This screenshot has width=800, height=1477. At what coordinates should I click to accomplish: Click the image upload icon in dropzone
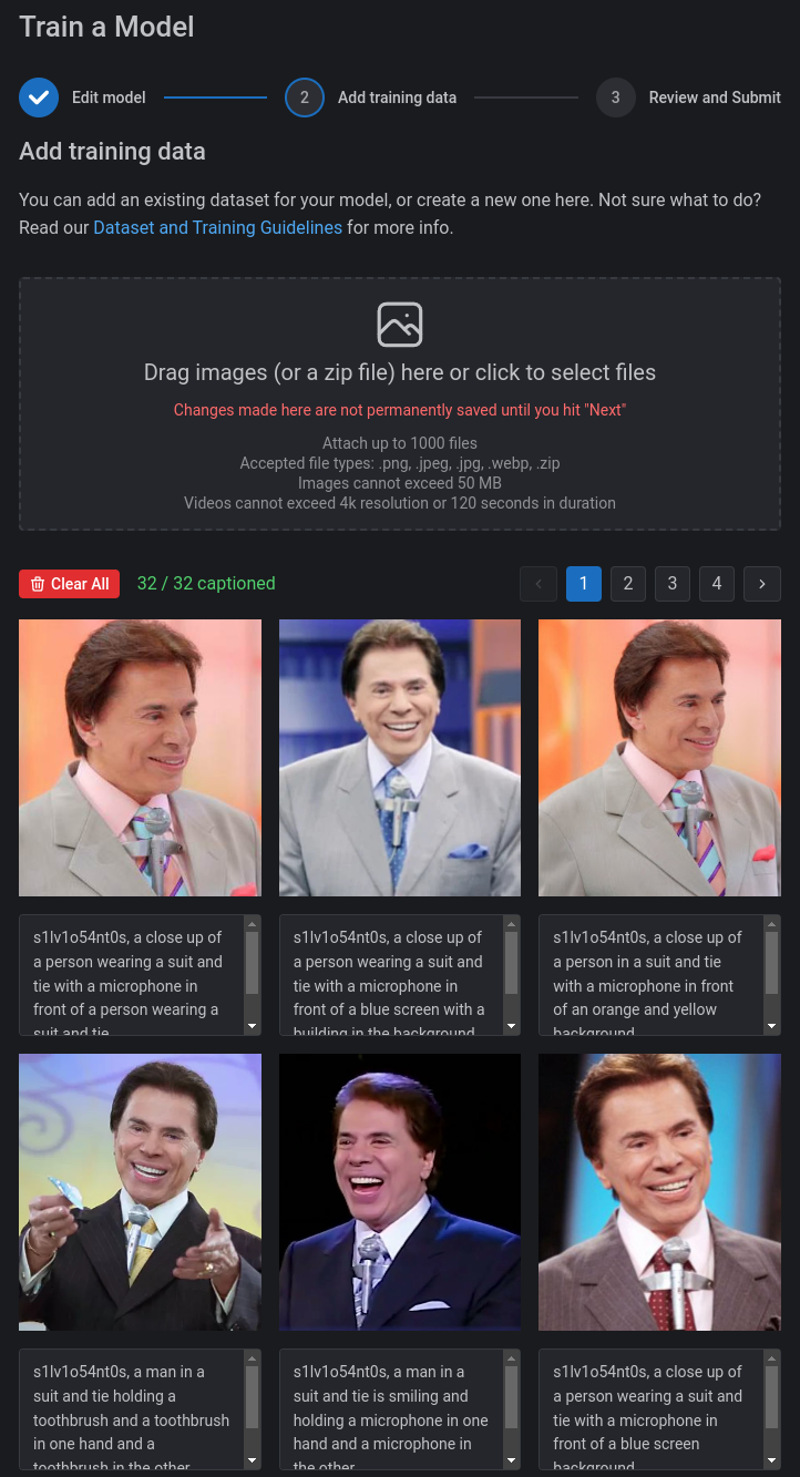pyautogui.click(x=400, y=324)
